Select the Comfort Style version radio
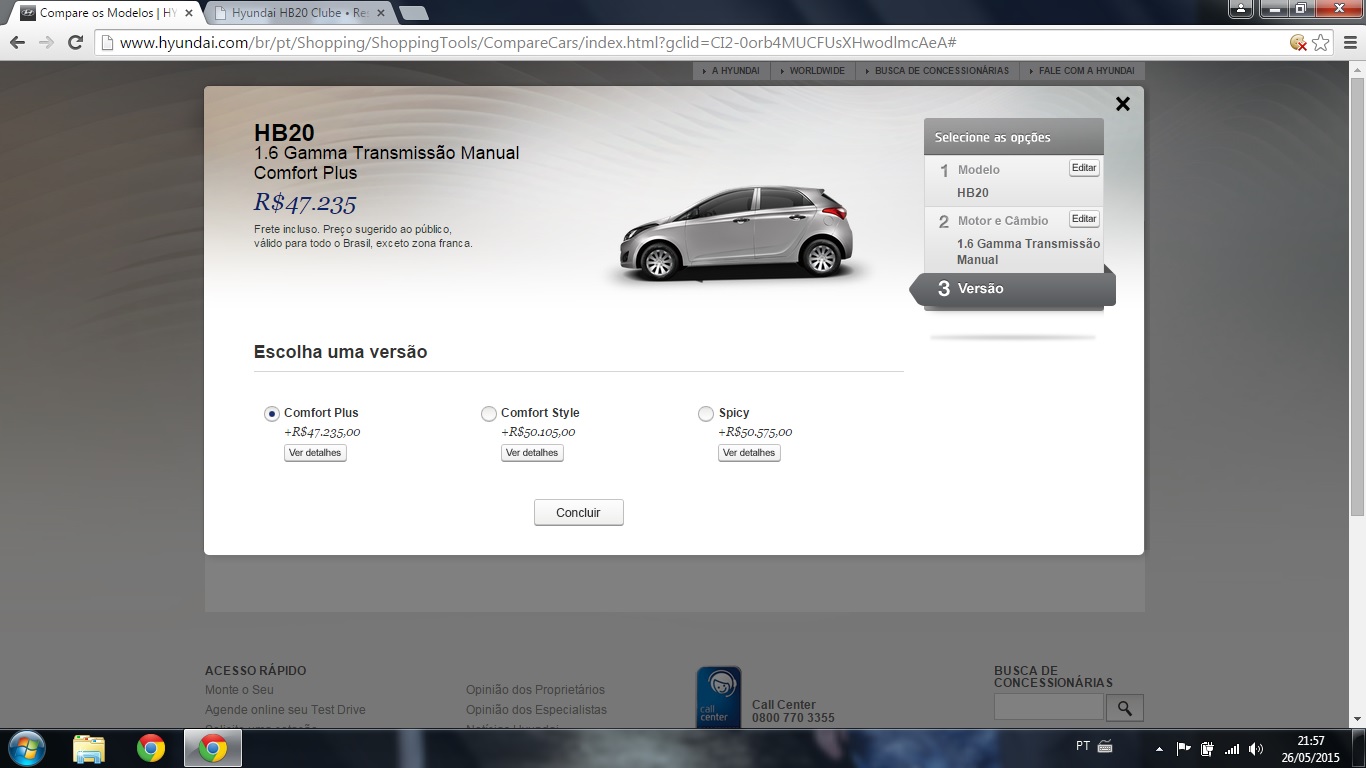 (489, 414)
